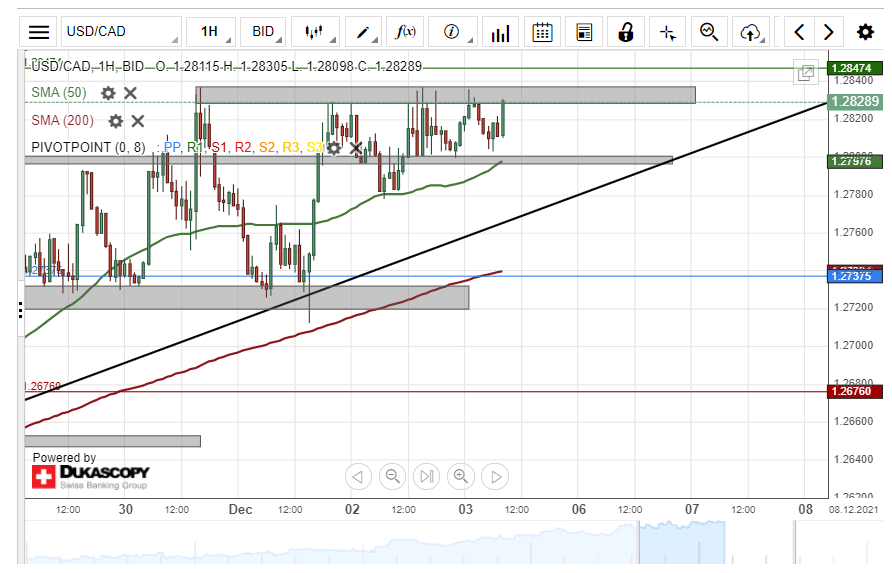Open the info cursor options
892x573 pixels.
[452, 32]
